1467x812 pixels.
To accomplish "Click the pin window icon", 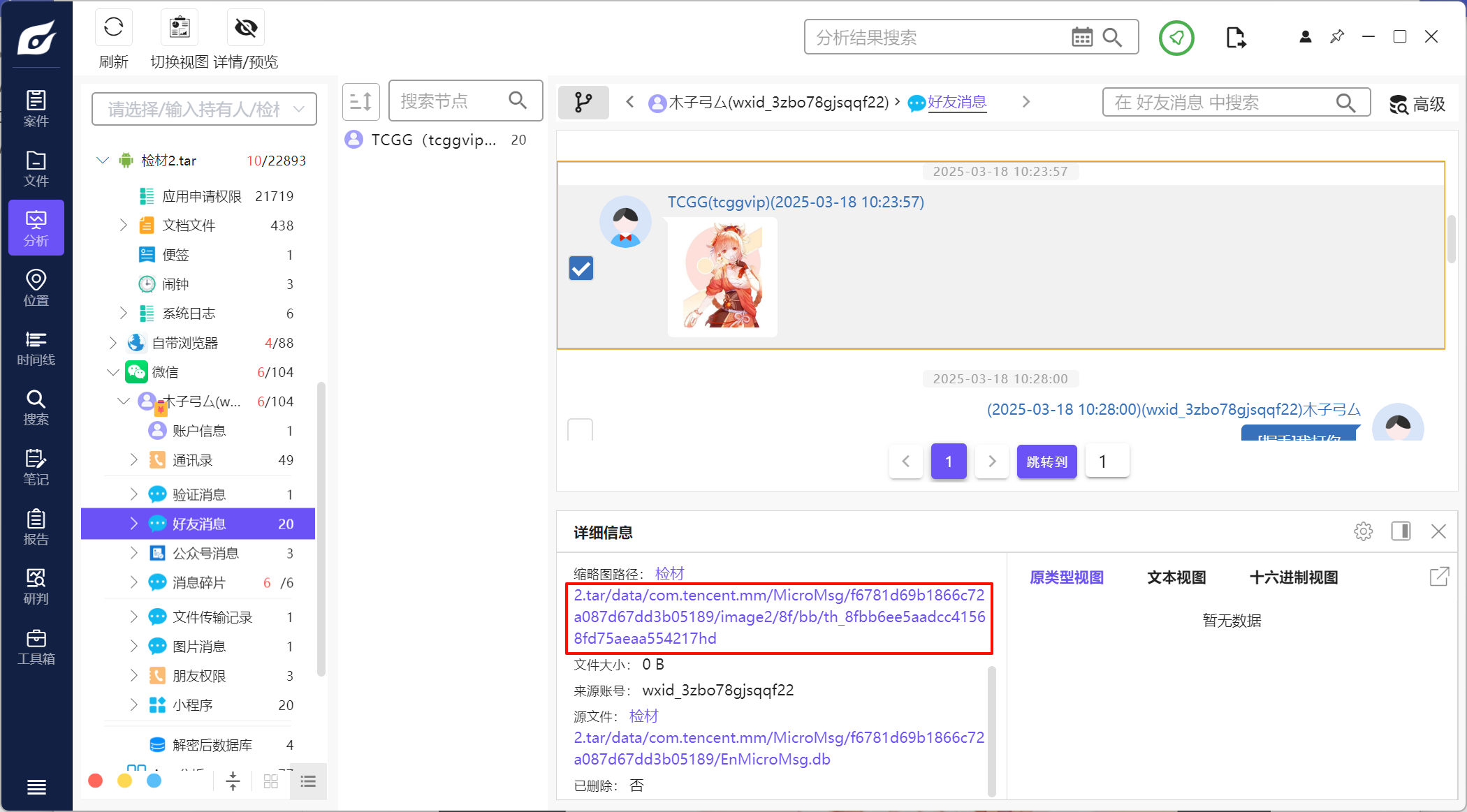I will pyautogui.click(x=1337, y=36).
